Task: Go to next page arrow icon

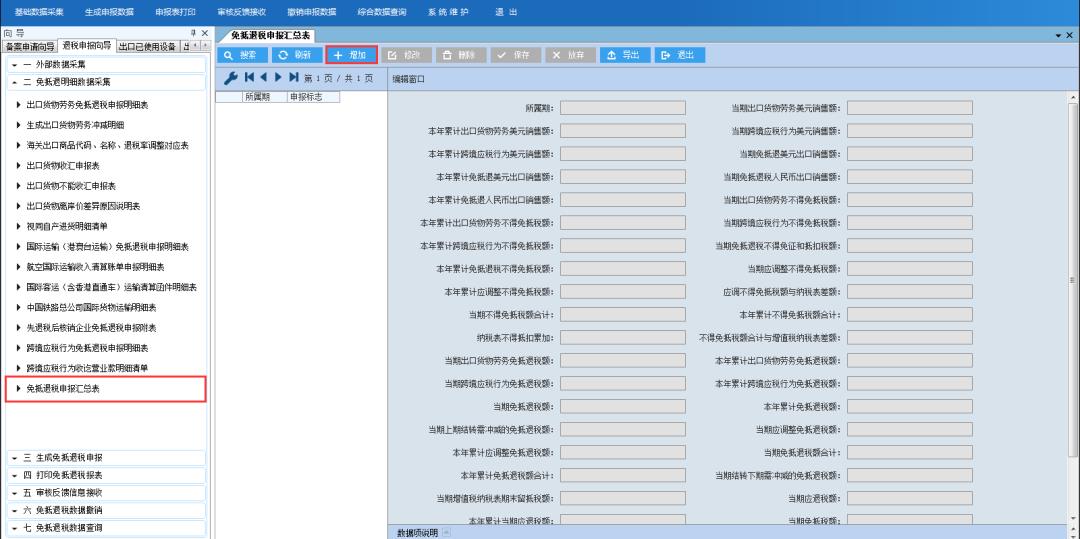Action: click(x=279, y=78)
